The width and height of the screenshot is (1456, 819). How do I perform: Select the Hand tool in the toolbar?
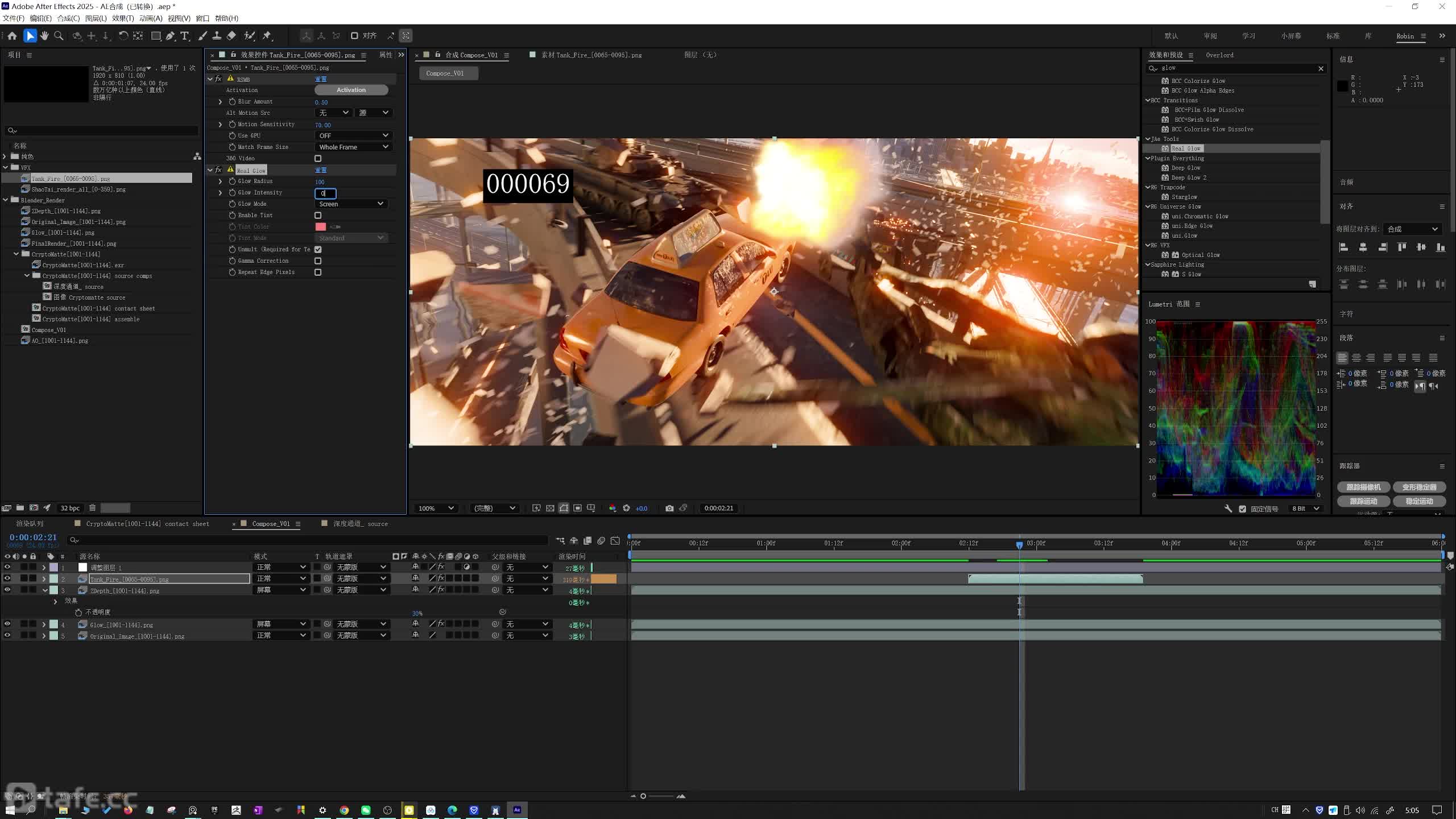point(44,36)
